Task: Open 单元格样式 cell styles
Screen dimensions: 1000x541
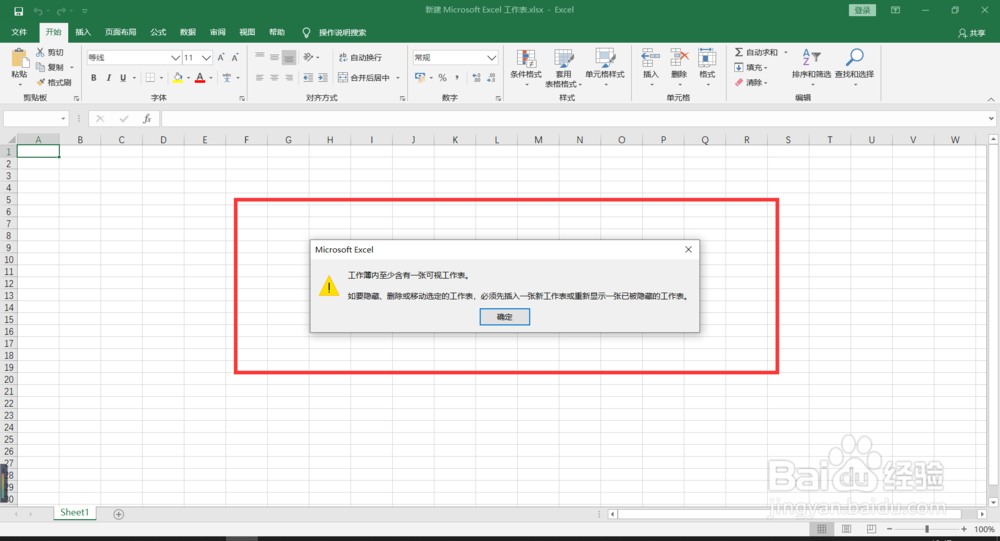Action: (605, 66)
